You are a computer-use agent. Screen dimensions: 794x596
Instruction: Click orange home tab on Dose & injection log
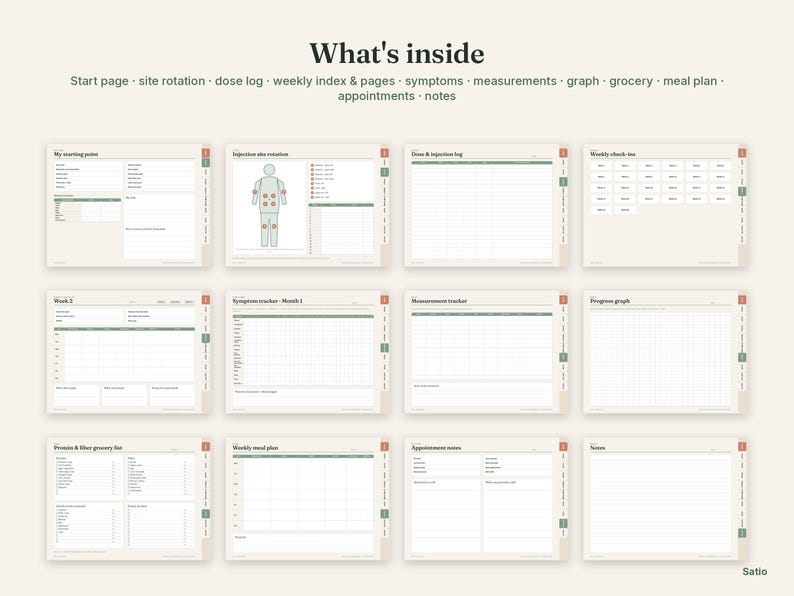tap(564, 153)
